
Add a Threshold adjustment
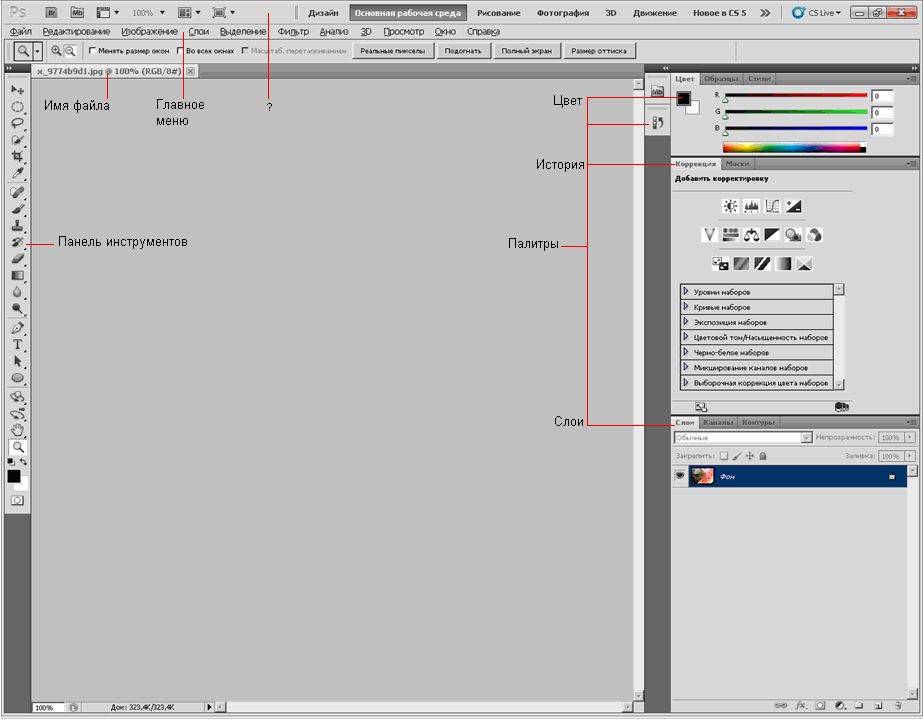(762, 263)
